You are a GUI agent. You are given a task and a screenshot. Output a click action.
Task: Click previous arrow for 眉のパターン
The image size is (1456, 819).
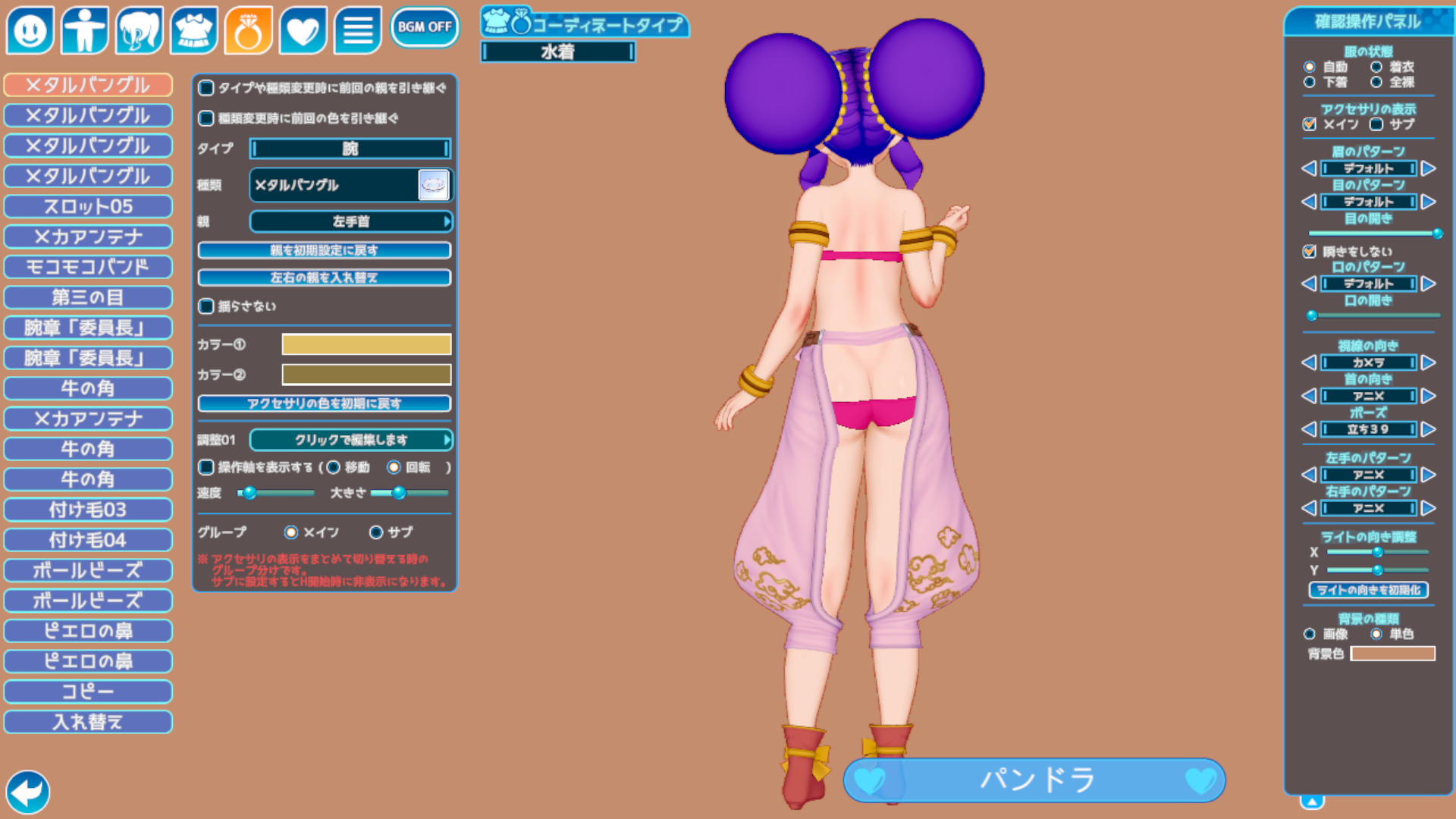coord(1309,168)
